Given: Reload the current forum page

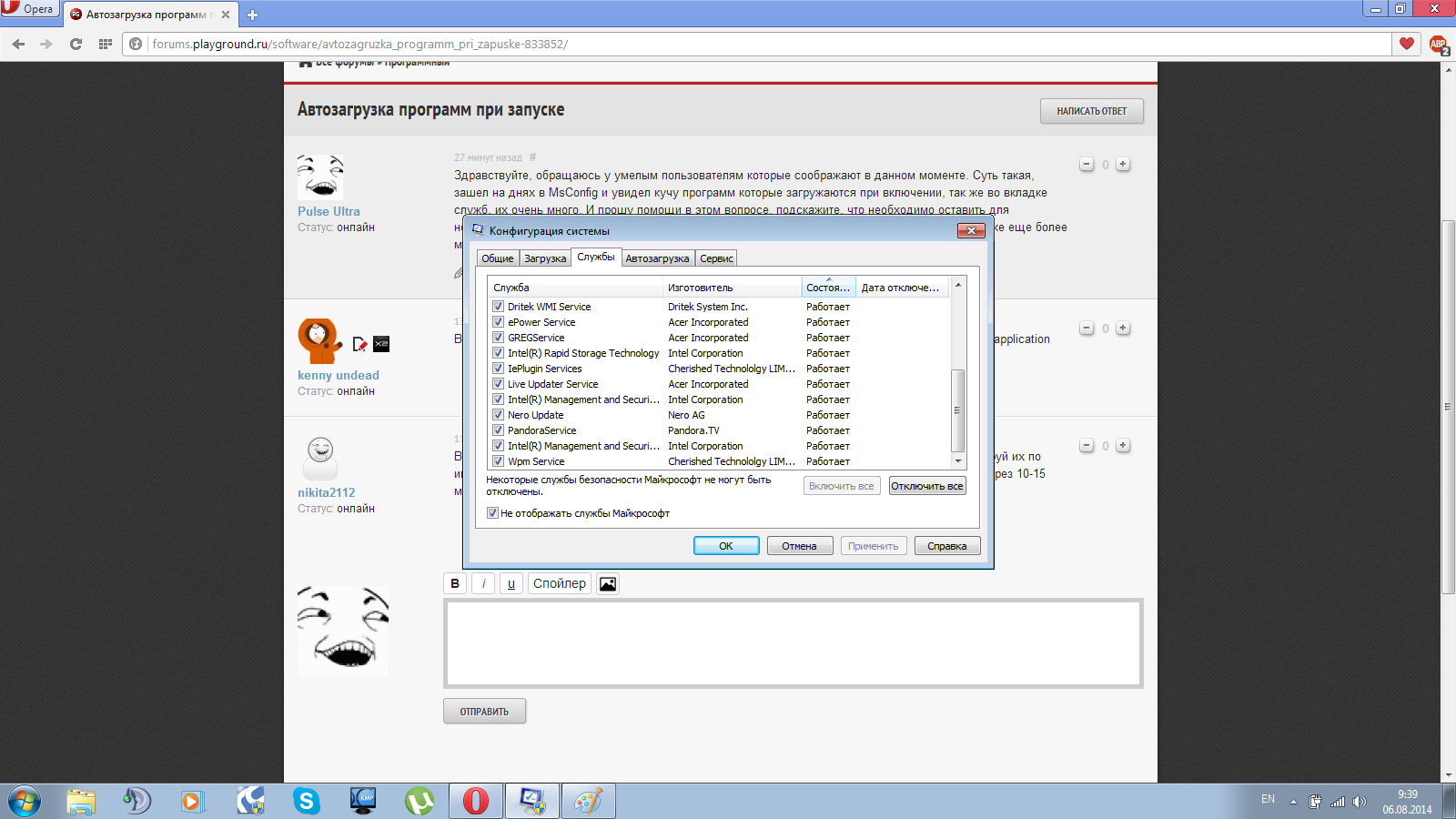Looking at the screenshot, I should (76, 44).
